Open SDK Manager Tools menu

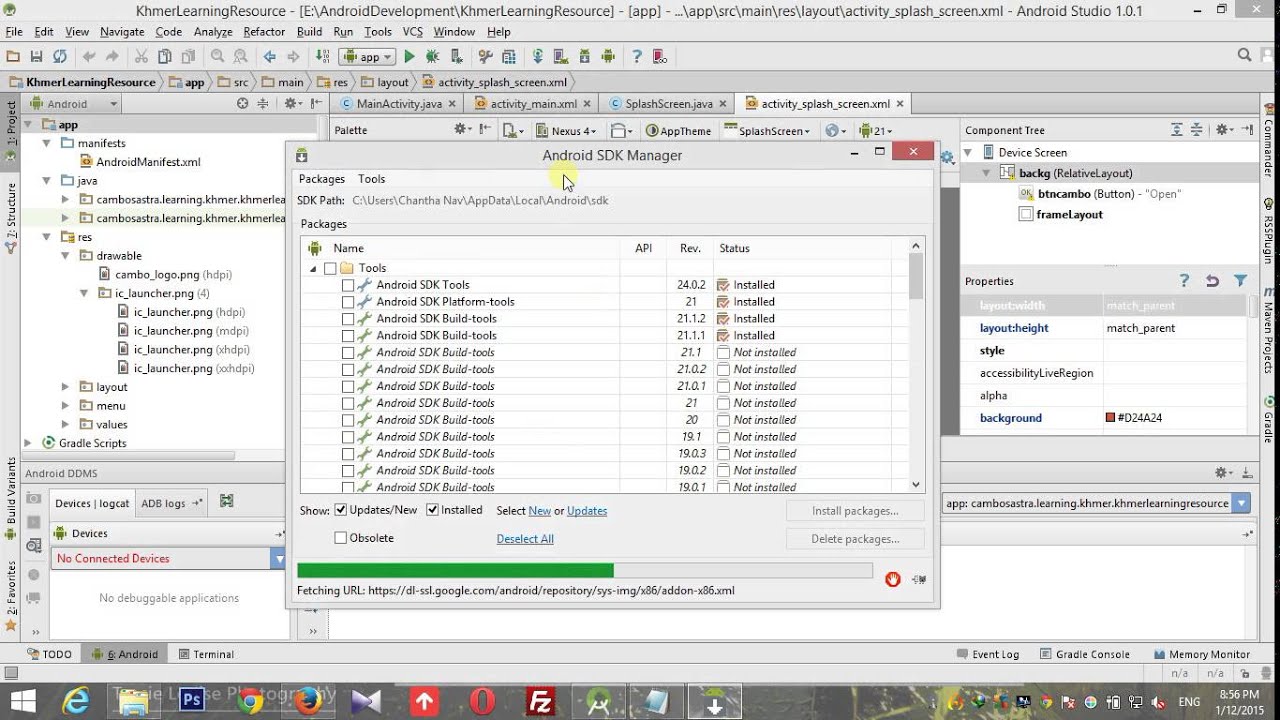pyautogui.click(x=371, y=179)
